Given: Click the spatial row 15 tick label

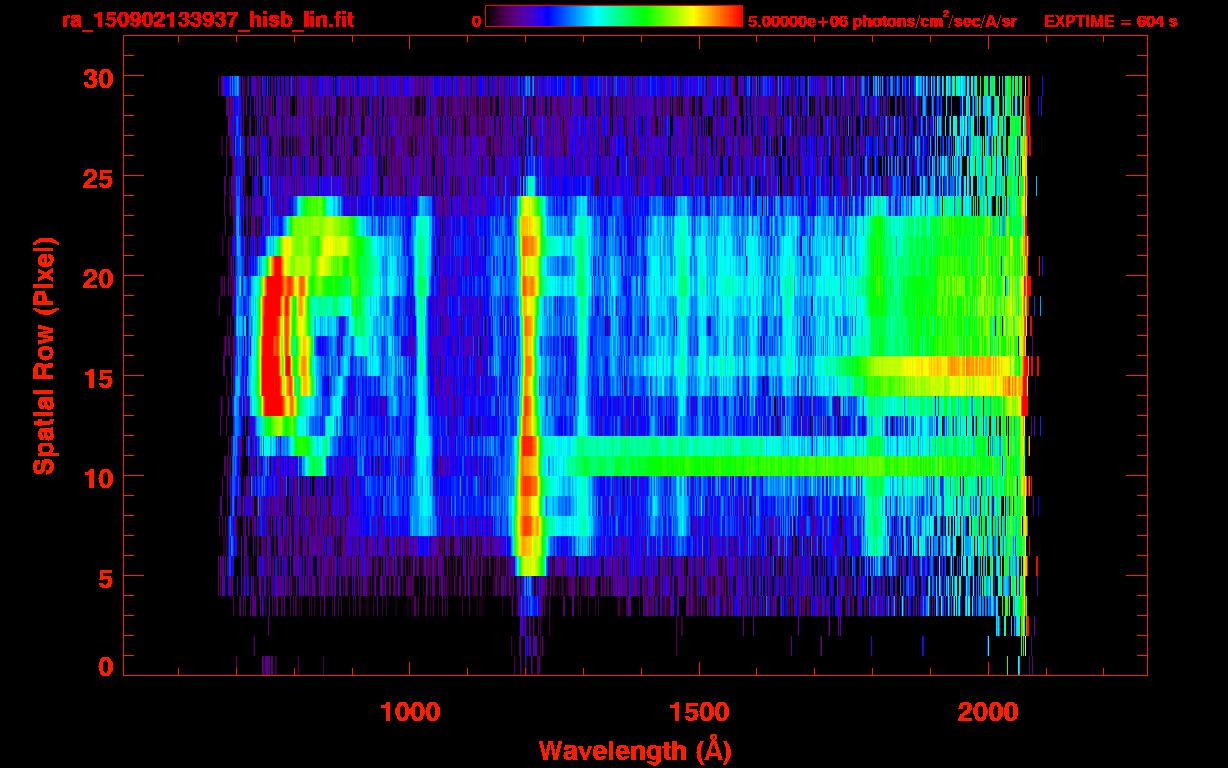Looking at the screenshot, I should click(x=98, y=377).
